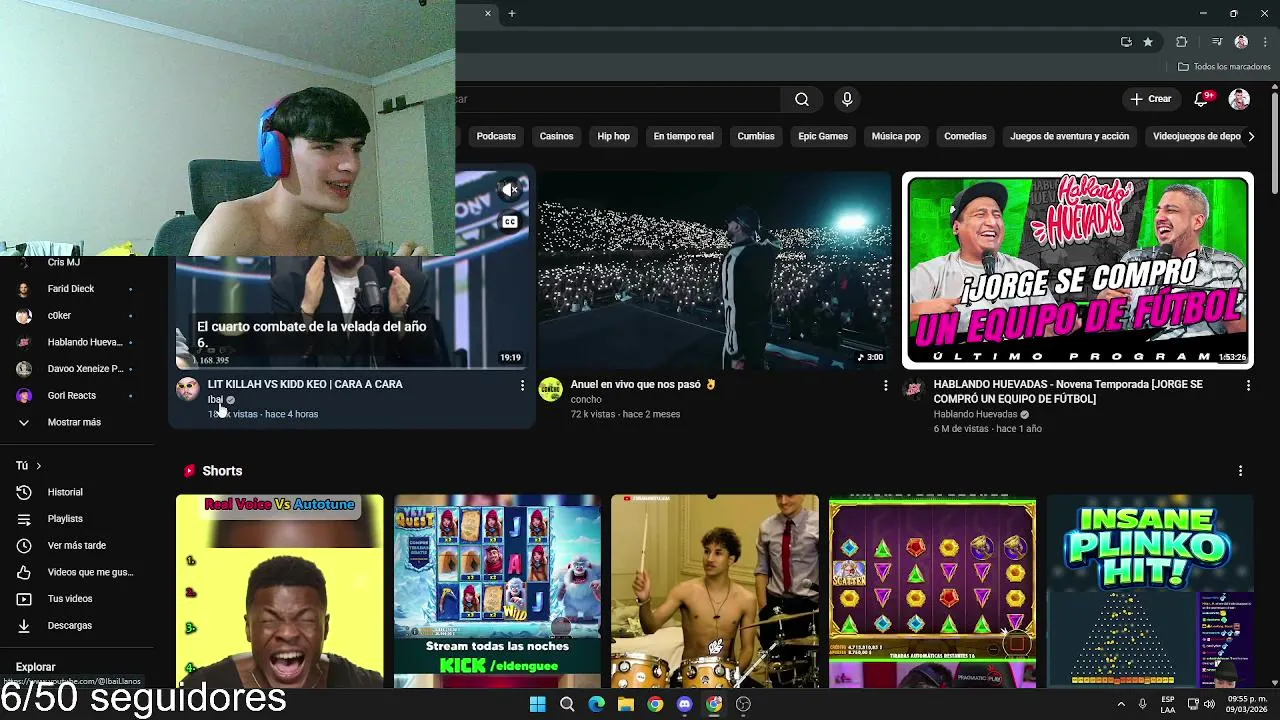Open a new browser tab
The height and width of the screenshot is (720, 1280).
(x=511, y=13)
